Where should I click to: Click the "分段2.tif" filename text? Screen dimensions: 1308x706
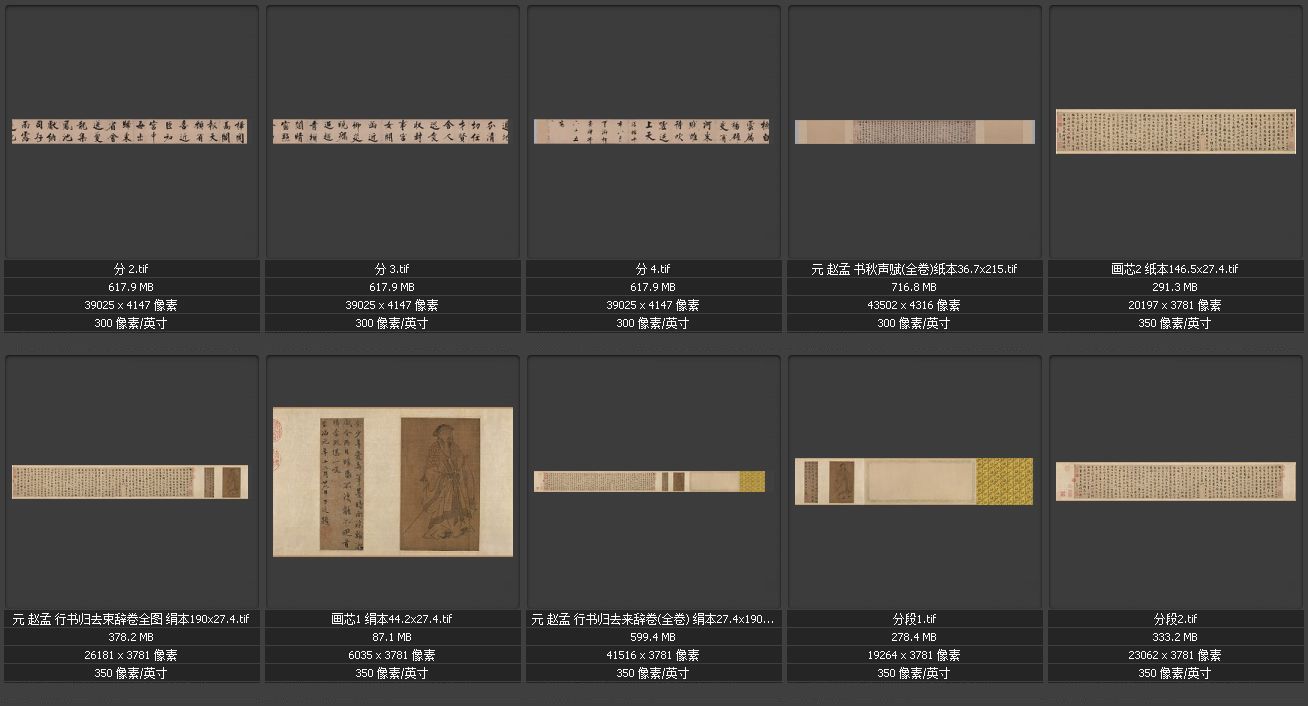(1175, 619)
